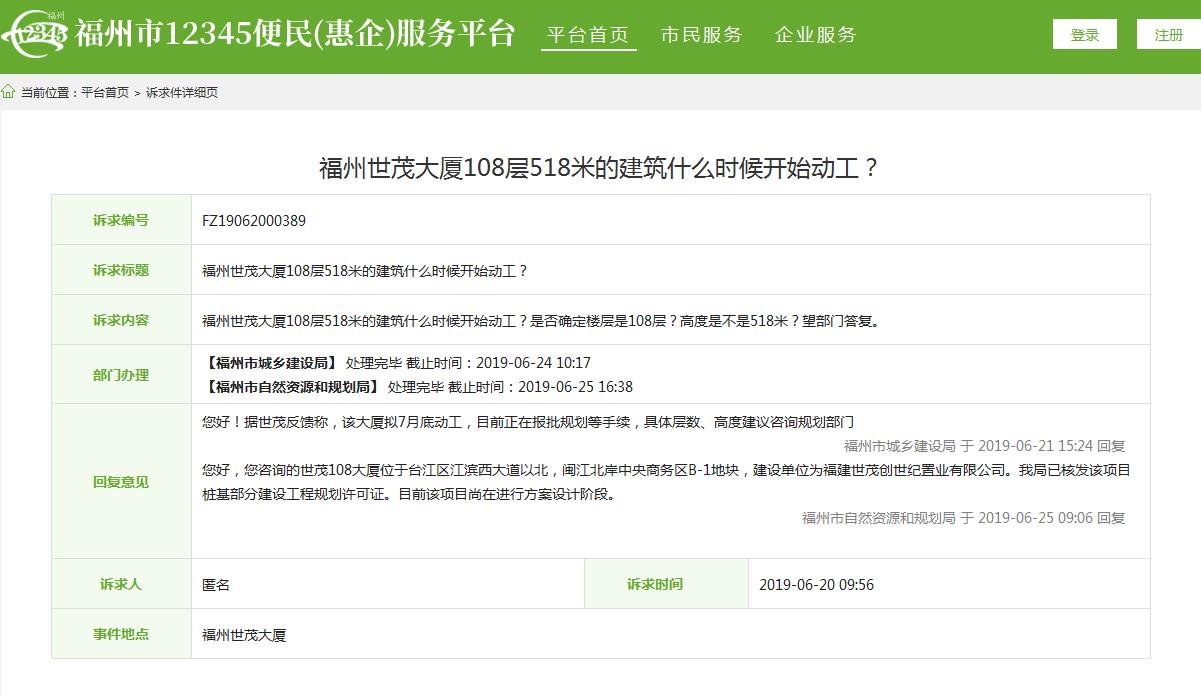1201x697 pixels.
Task: Click the 当前位置 breadcrumb label
Action: (x=49, y=92)
